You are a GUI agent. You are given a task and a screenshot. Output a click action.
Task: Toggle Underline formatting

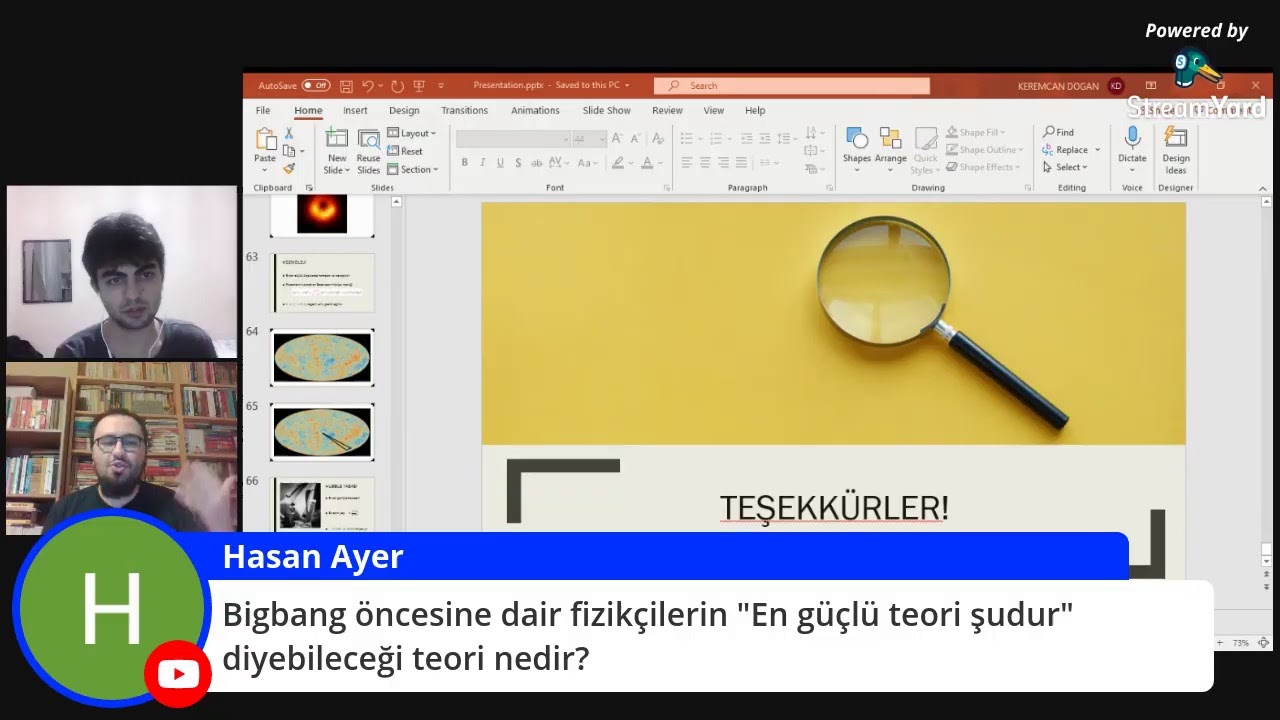500,162
